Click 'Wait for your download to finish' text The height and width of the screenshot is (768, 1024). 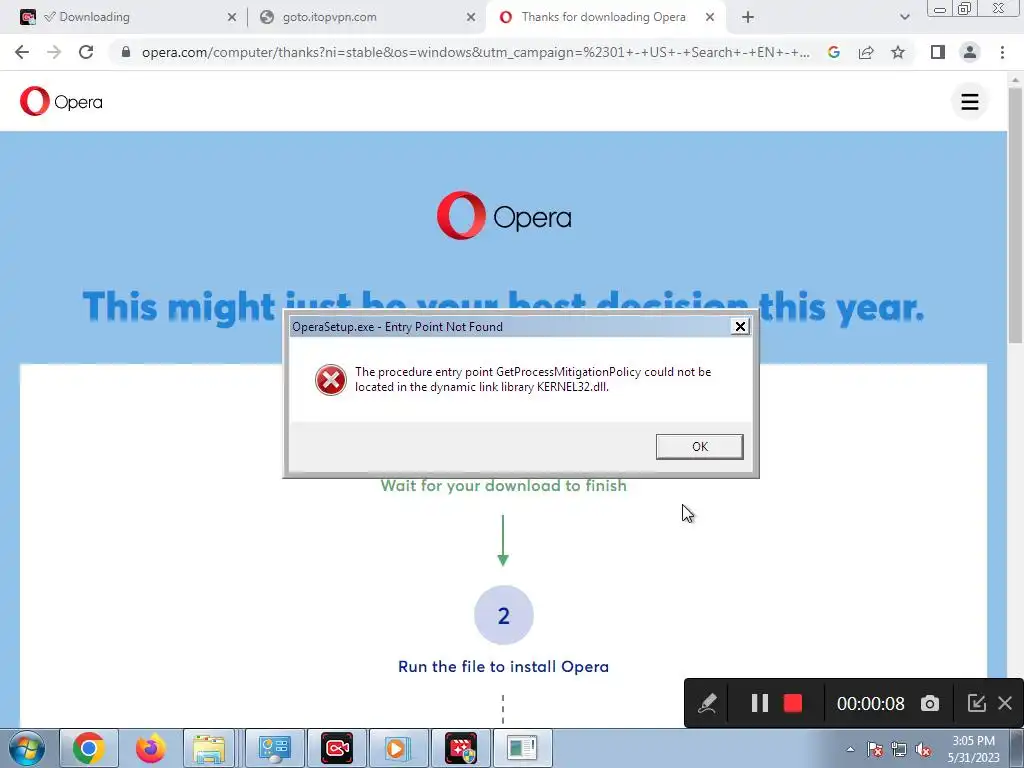click(x=504, y=485)
